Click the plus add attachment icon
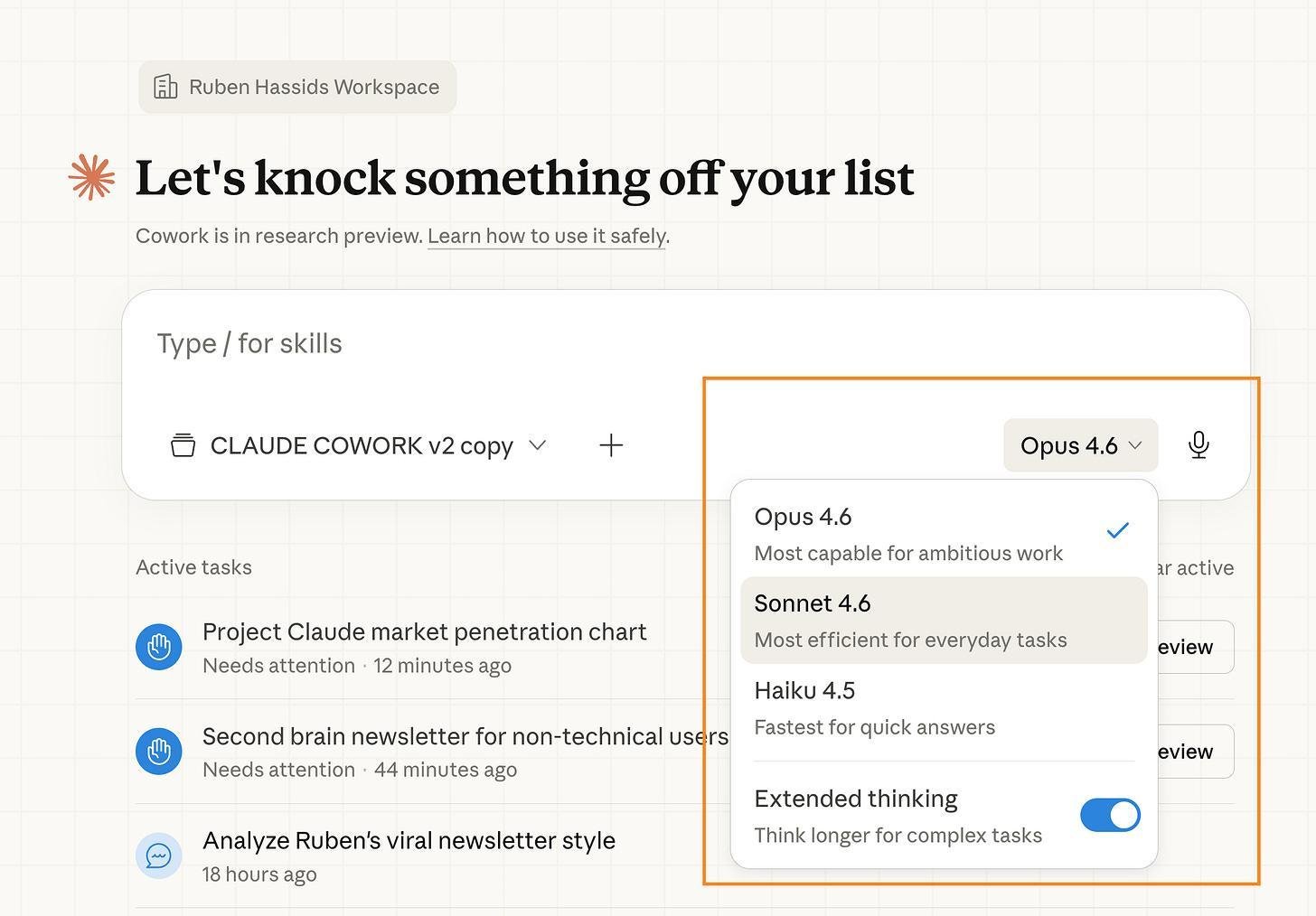This screenshot has width=1316, height=916. 611,445
